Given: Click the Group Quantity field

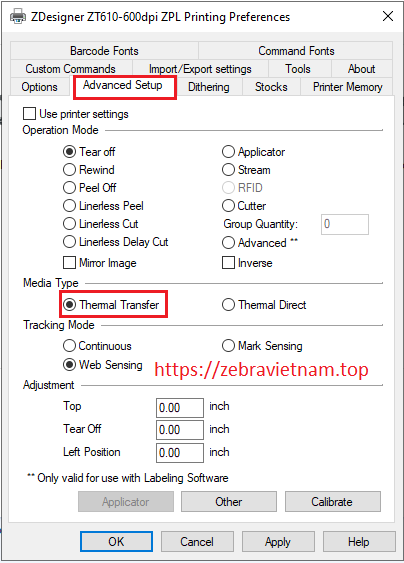Looking at the screenshot, I should click(x=345, y=224).
